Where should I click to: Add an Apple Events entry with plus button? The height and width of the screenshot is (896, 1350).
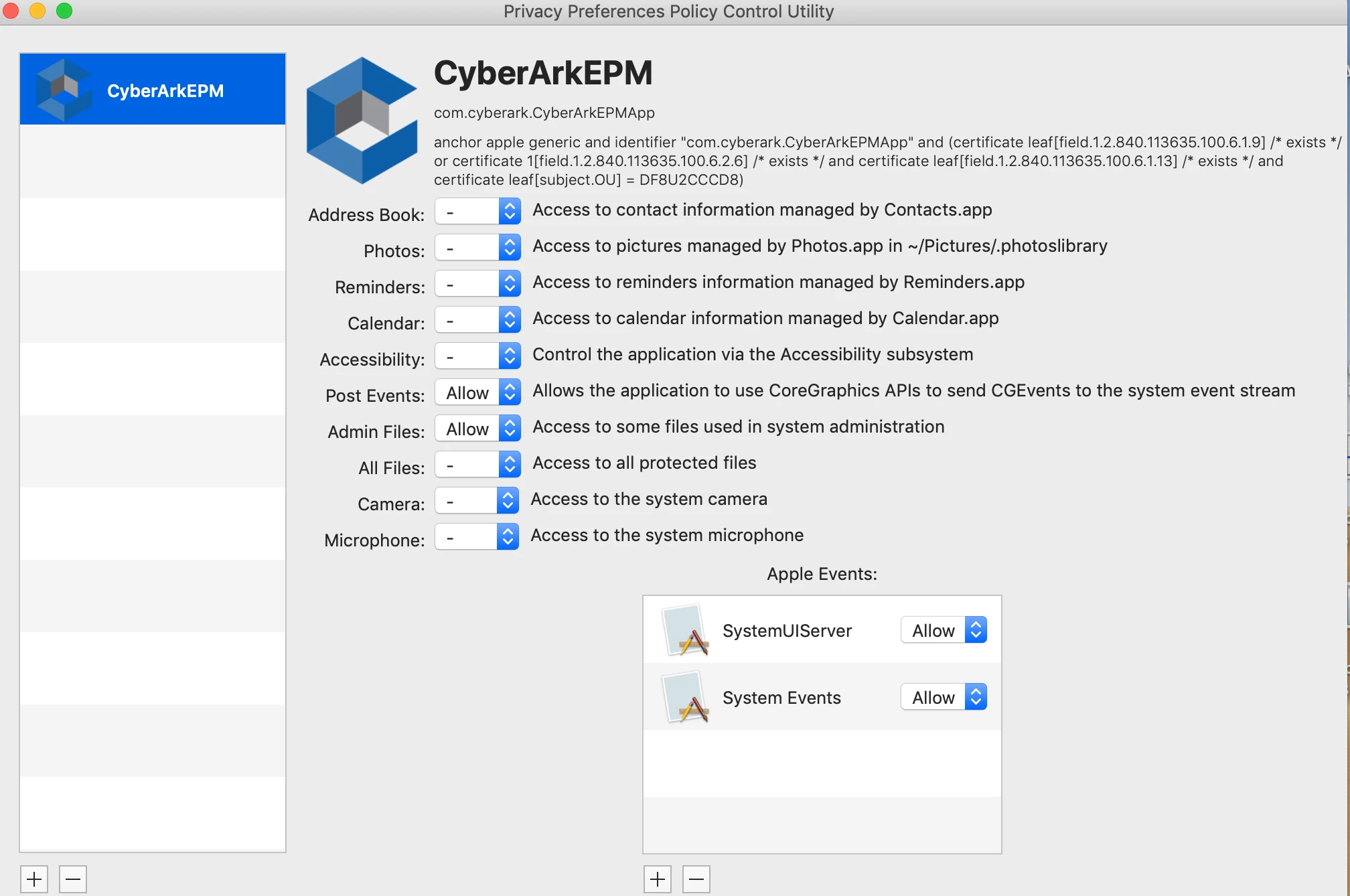click(657, 879)
